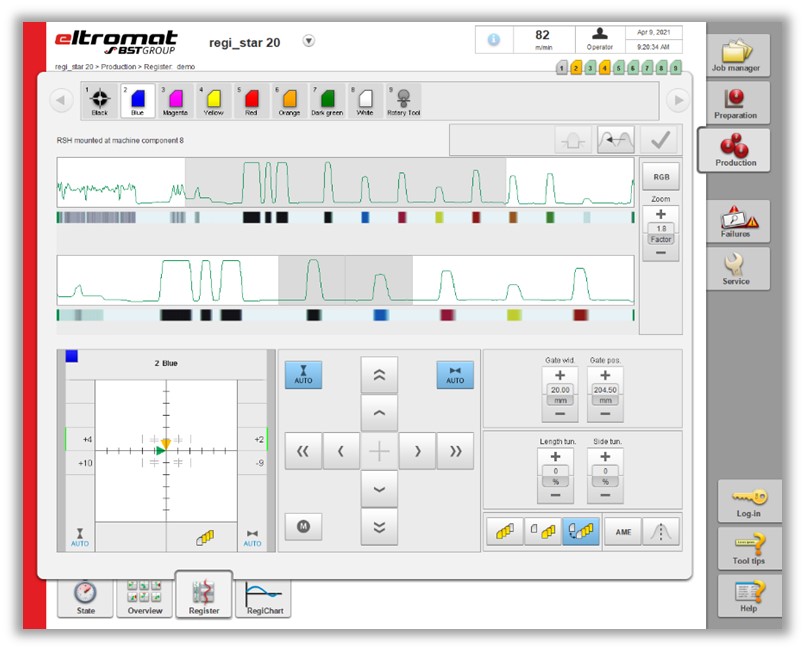Click the fast double-left arrow button
This screenshot has width=805, height=651.
pyautogui.click(x=303, y=451)
